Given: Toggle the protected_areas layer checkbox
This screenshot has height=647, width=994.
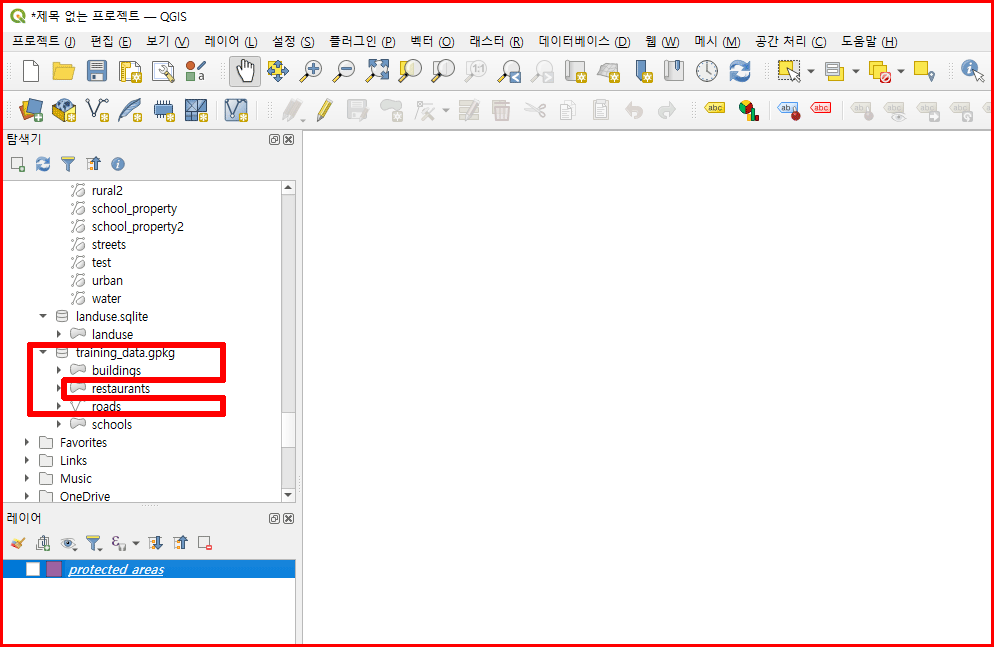Looking at the screenshot, I should pyautogui.click(x=33, y=569).
